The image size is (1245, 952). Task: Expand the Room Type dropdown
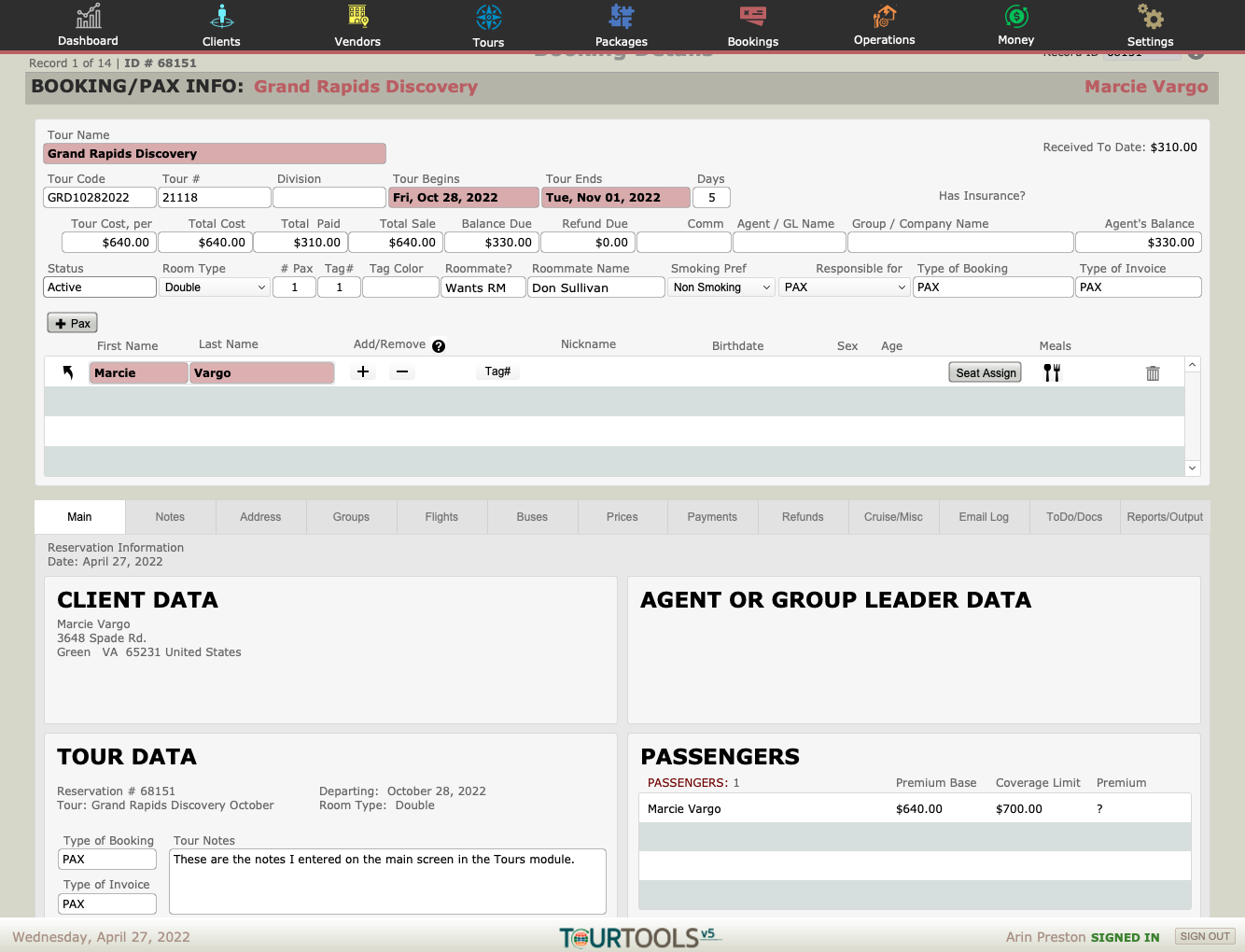click(x=216, y=287)
